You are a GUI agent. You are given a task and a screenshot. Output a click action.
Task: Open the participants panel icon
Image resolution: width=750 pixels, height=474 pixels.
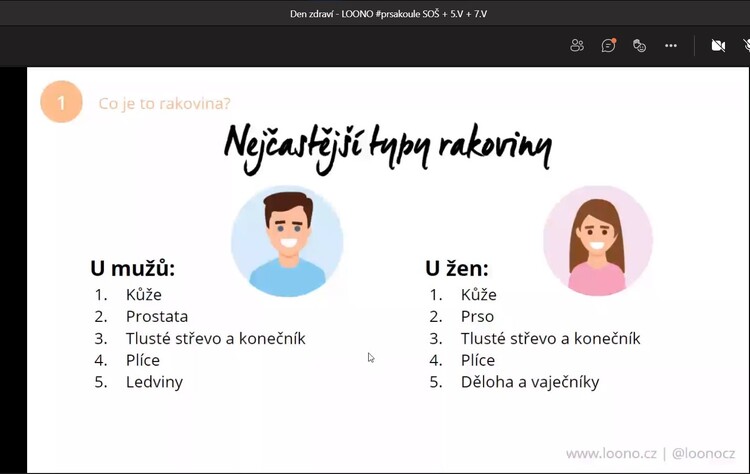click(x=577, y=45)
